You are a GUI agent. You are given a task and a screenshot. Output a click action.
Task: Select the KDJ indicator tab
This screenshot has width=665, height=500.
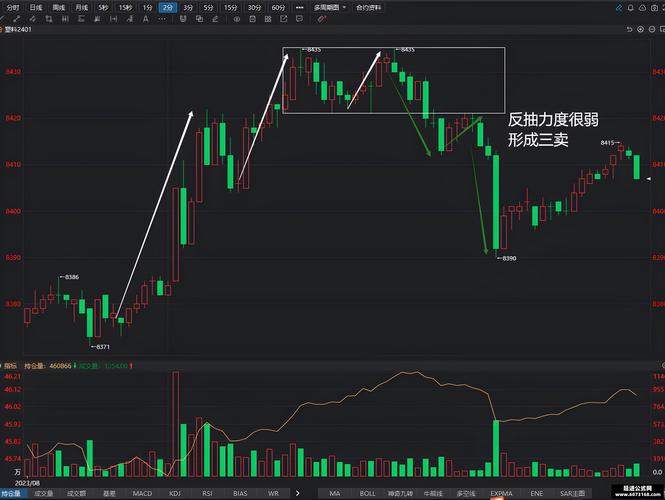point(175,493)
